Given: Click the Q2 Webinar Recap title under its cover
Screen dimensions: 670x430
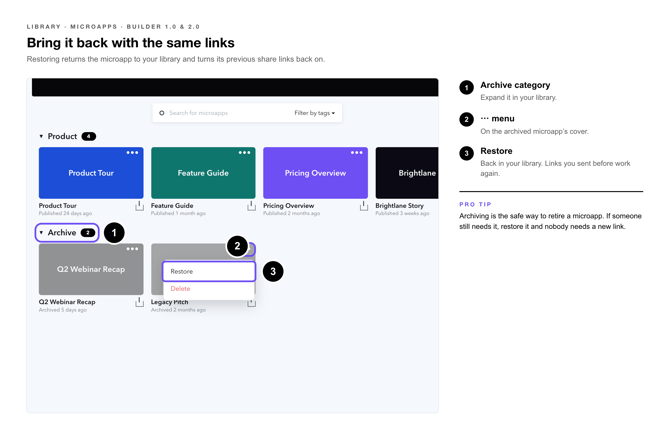Looking at the screenshot, I should [x=67, y=302].
